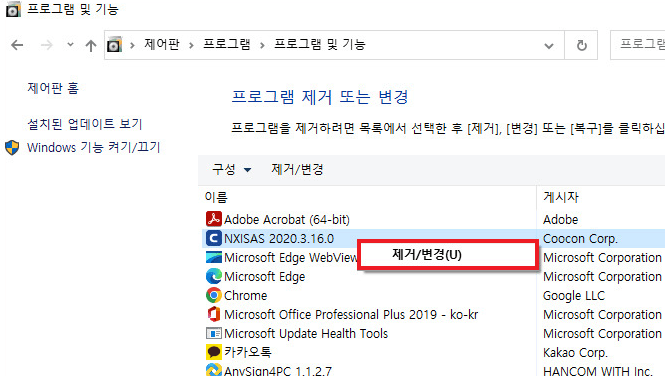Viewport: 665px width, 376px height.
Task: Click publisher cell Kakao Corp.
Action: click(x=575, y=352)
